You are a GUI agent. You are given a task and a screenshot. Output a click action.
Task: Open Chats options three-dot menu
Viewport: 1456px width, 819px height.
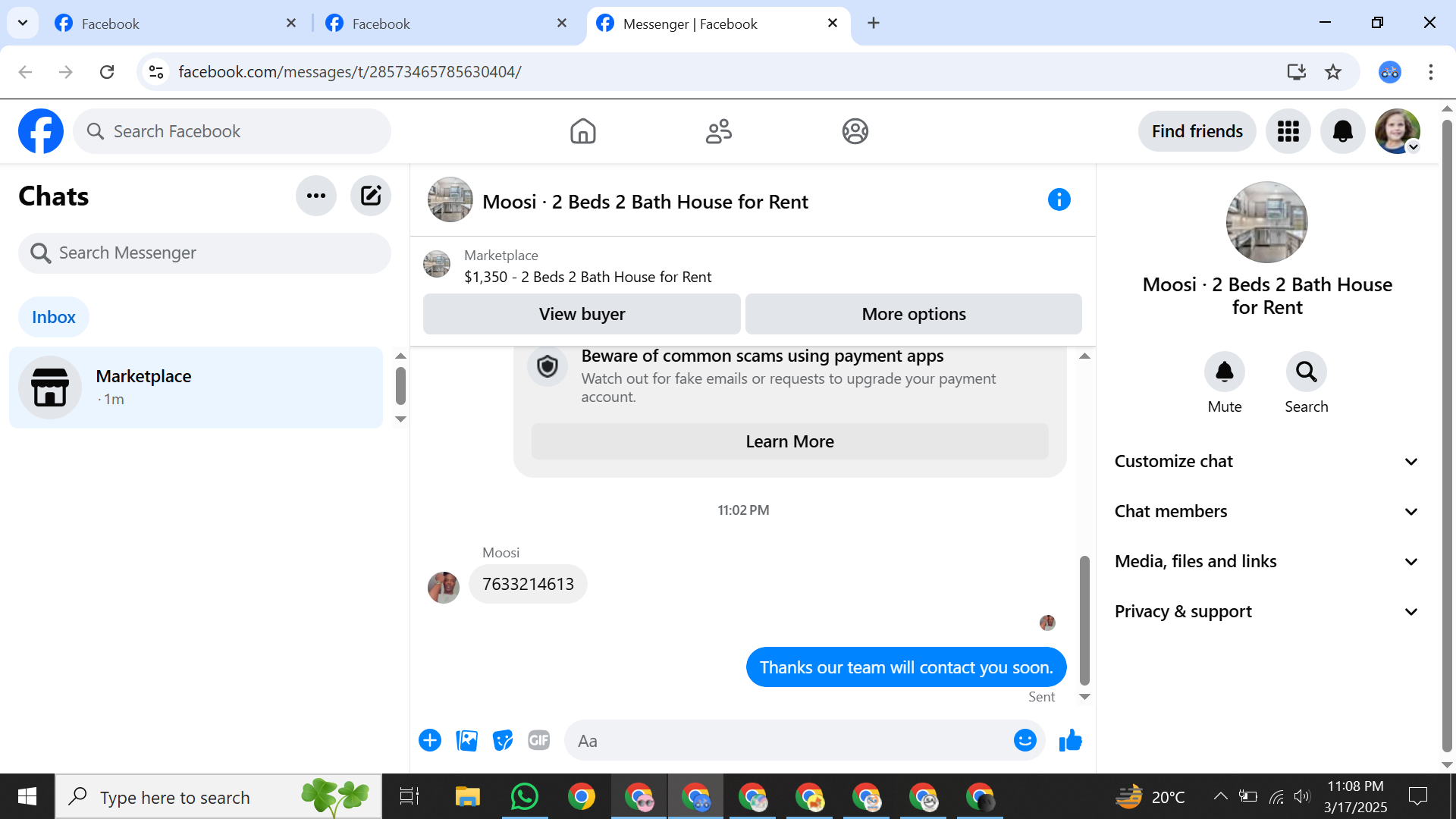(x=316, y=196)
